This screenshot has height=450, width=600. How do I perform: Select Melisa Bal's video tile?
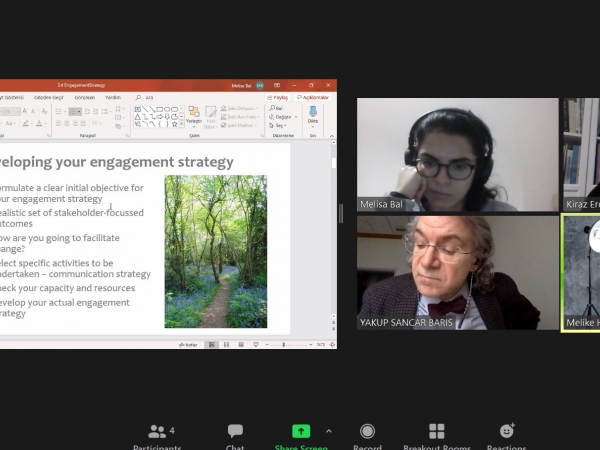[458, 155]
